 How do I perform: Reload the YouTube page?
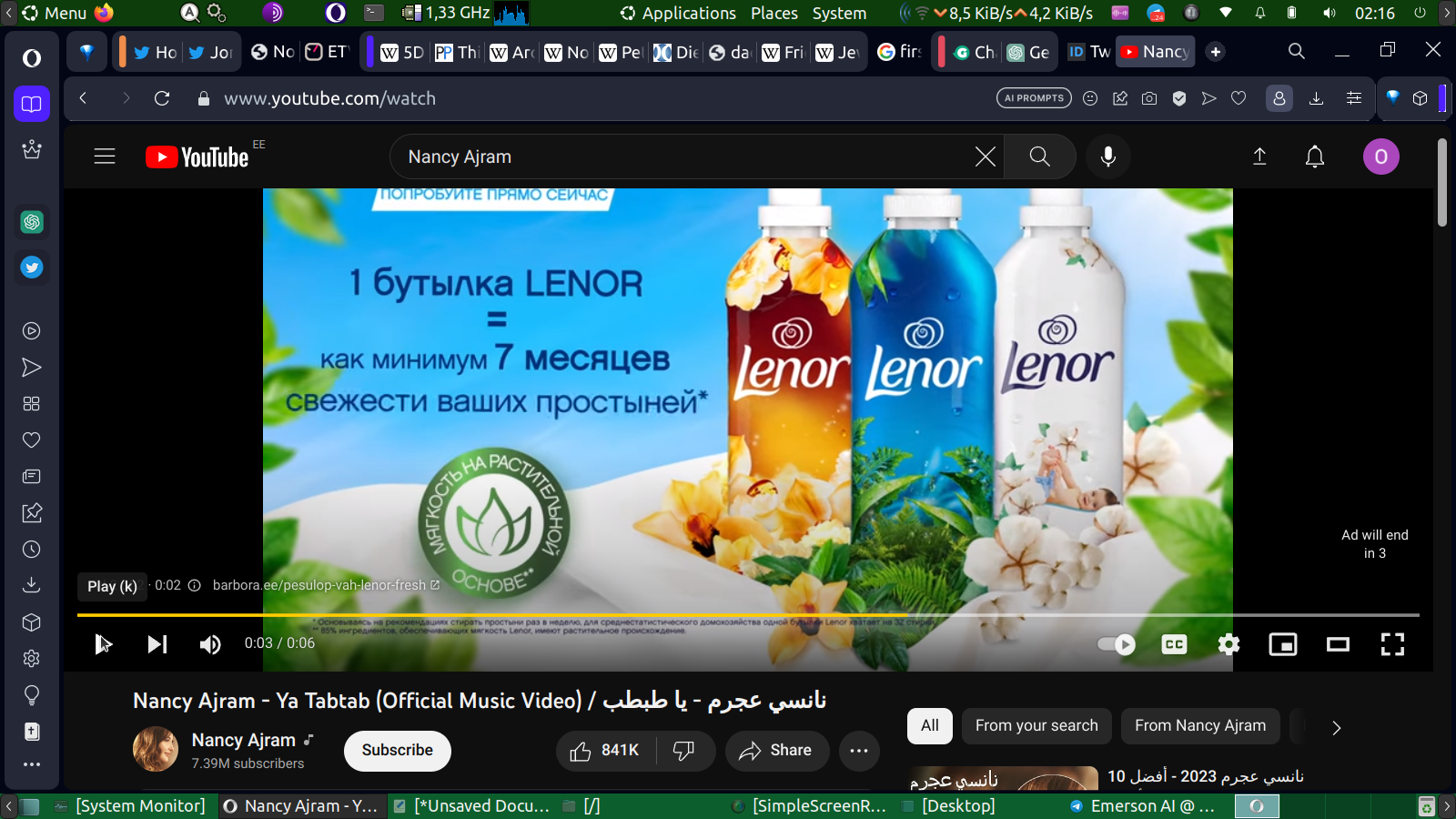click(162, 98)
